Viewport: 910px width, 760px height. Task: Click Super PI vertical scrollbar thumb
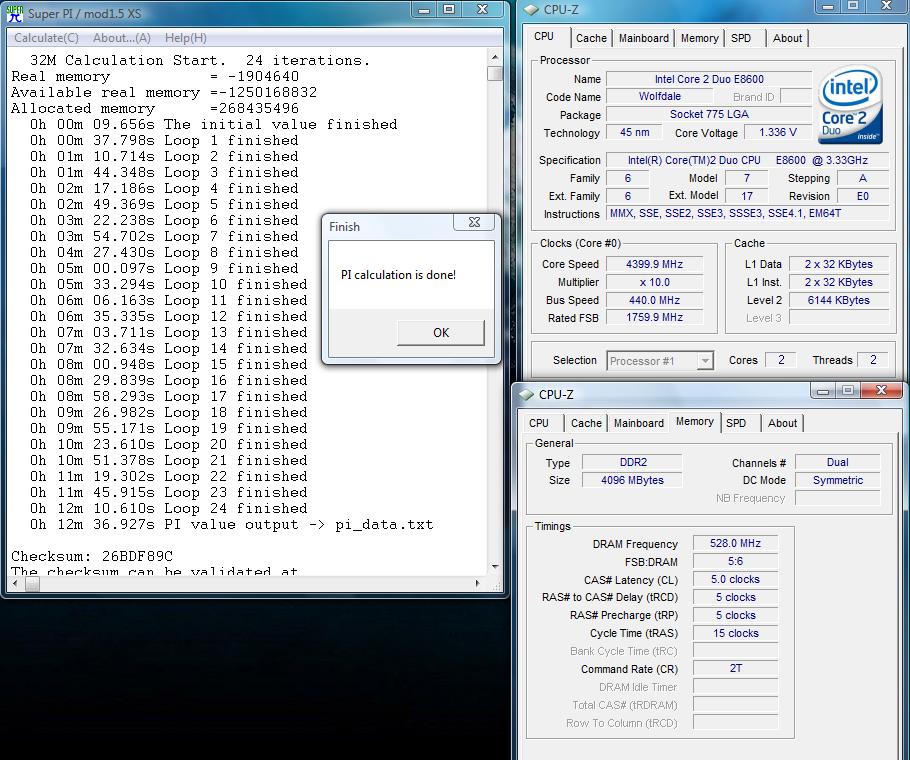[x=495, y=74]
